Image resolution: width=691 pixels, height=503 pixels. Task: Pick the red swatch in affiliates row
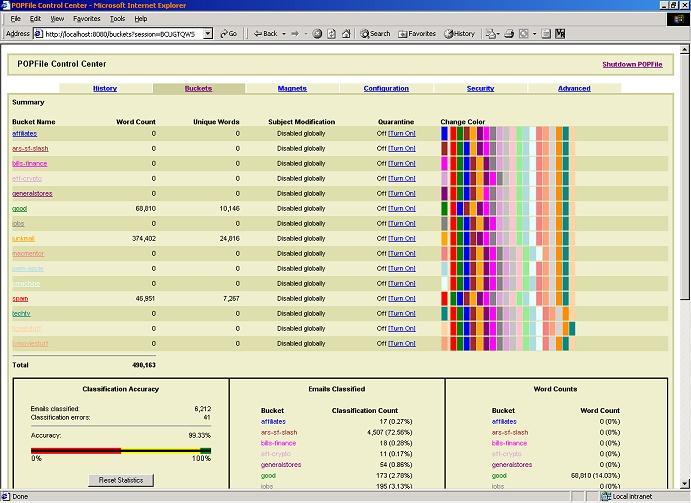pos(453,134)
